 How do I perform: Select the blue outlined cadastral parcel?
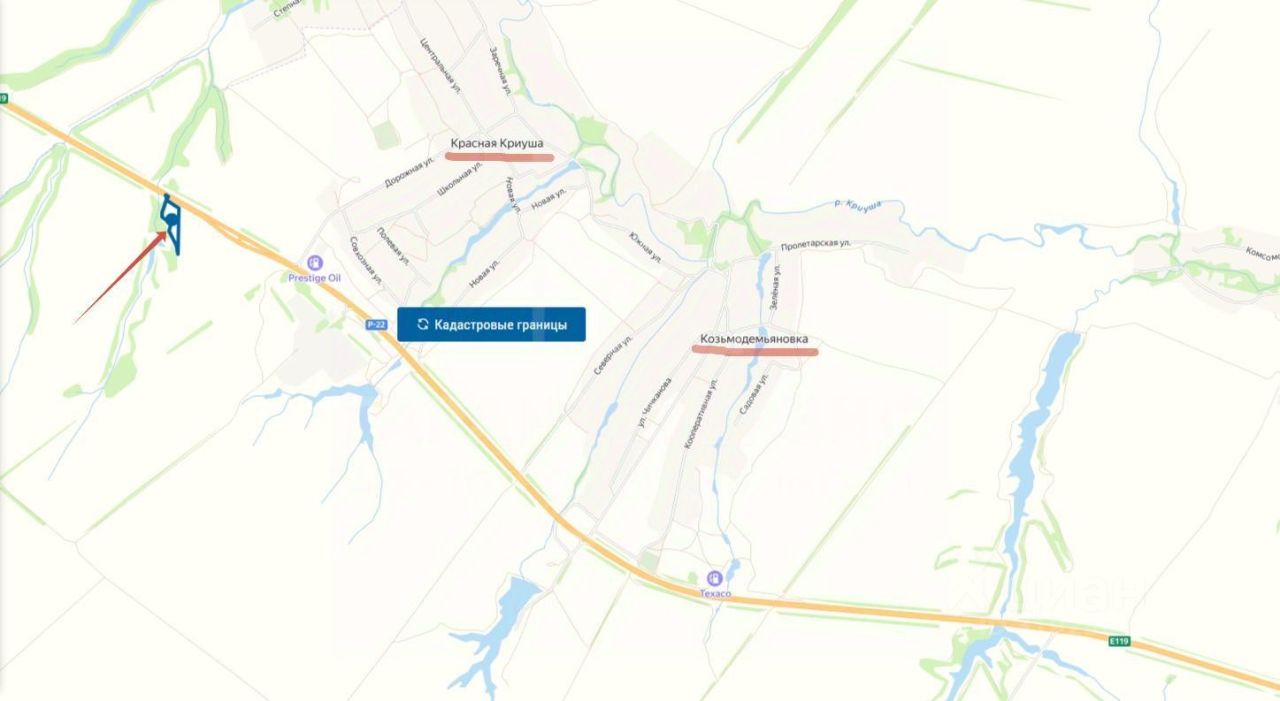tap(171, 223)
